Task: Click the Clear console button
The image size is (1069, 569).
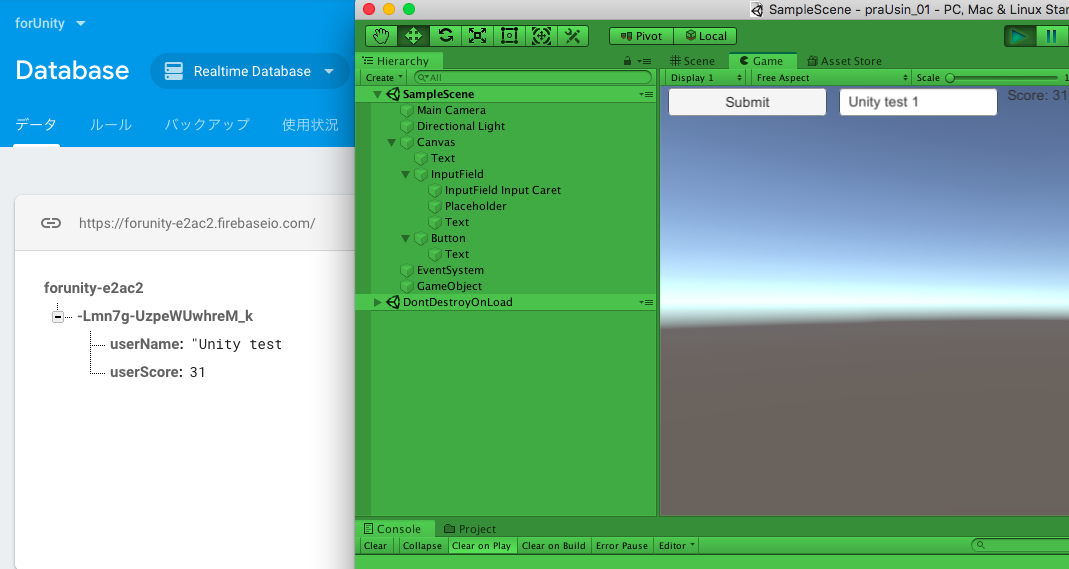Action: (376, 546)
